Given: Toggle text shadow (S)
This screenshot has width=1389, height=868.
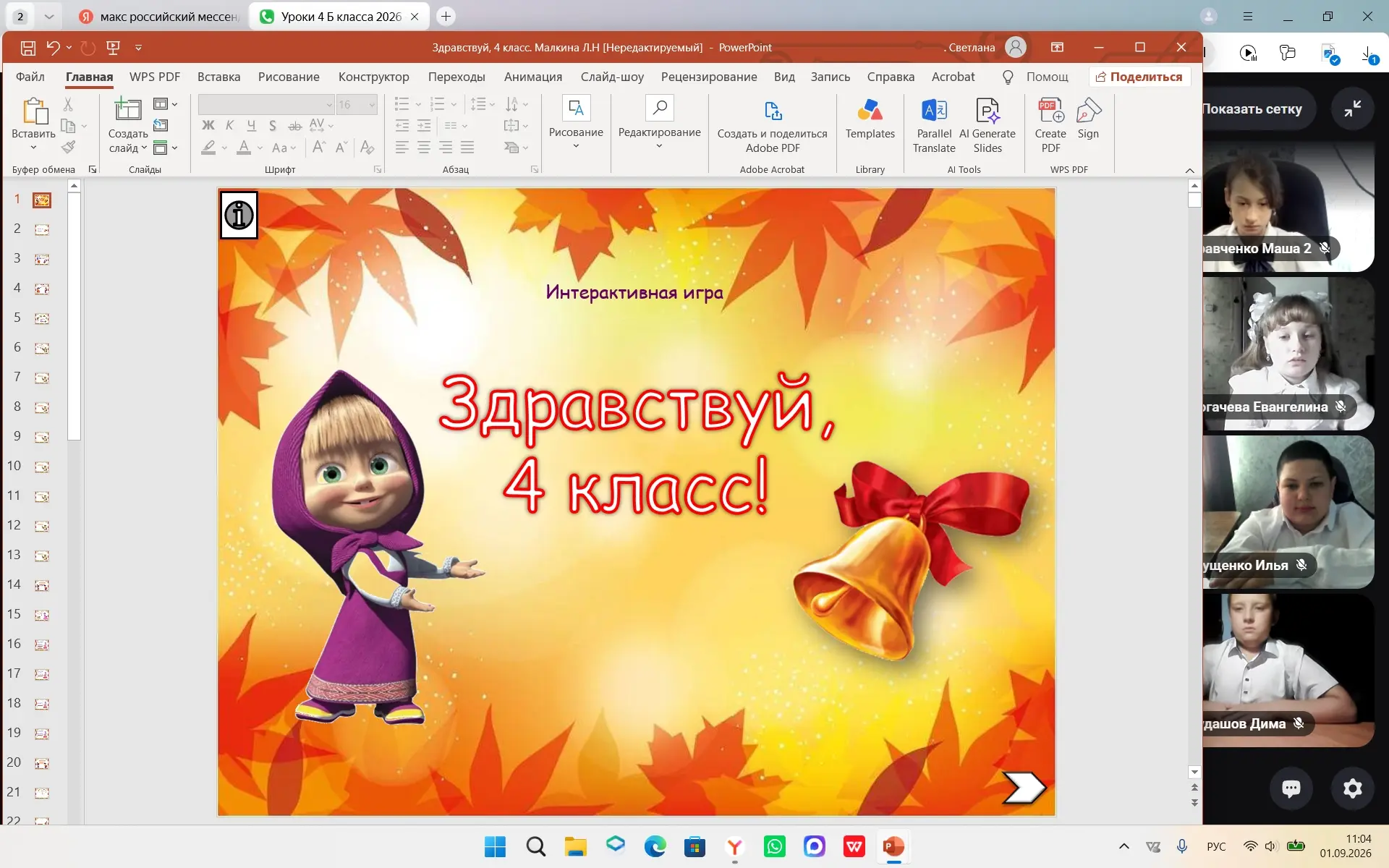Looking at the screenshot, I should tap(273, 126).
